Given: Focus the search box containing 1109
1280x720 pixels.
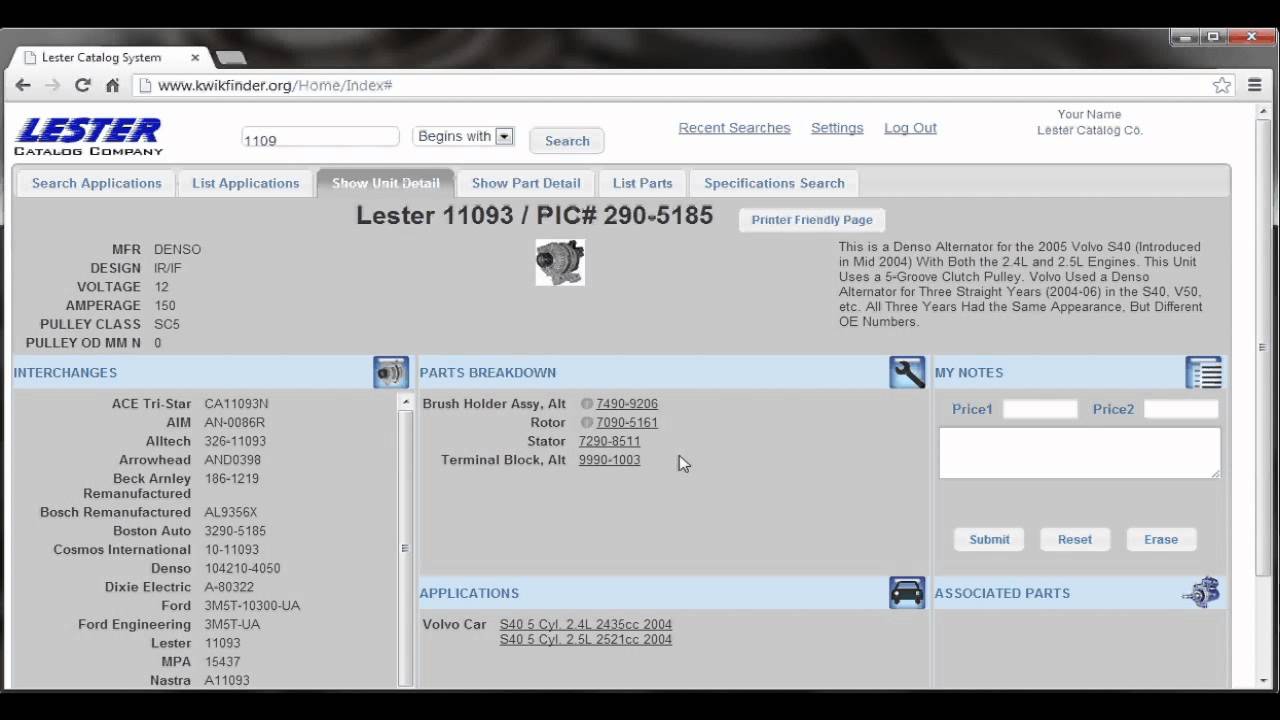Looking at the screenshot, I should tap(320, 138).
